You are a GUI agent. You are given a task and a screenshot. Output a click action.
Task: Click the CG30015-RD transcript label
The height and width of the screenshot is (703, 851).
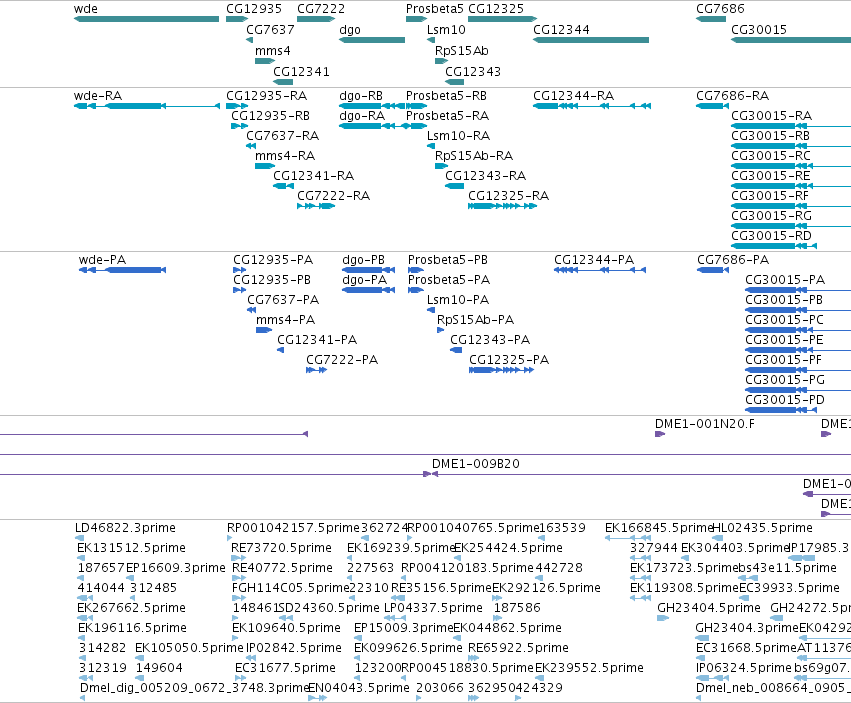771,236
